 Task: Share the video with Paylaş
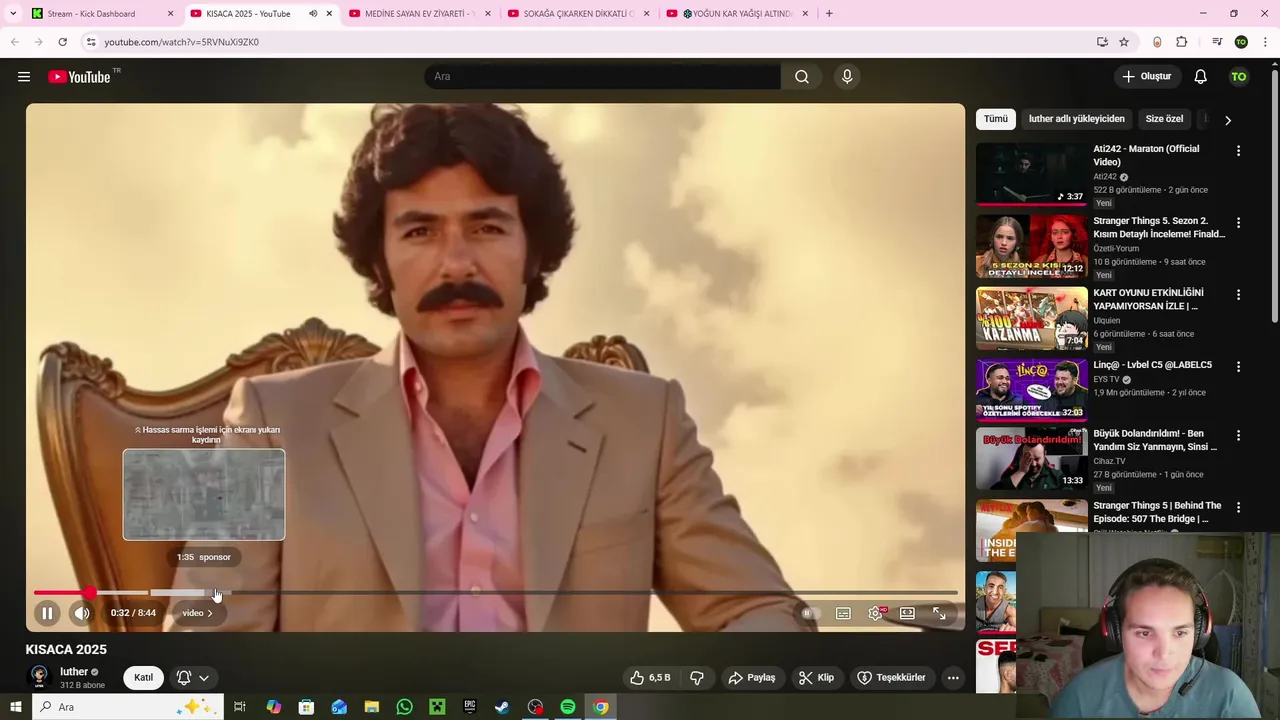point(752,678)
